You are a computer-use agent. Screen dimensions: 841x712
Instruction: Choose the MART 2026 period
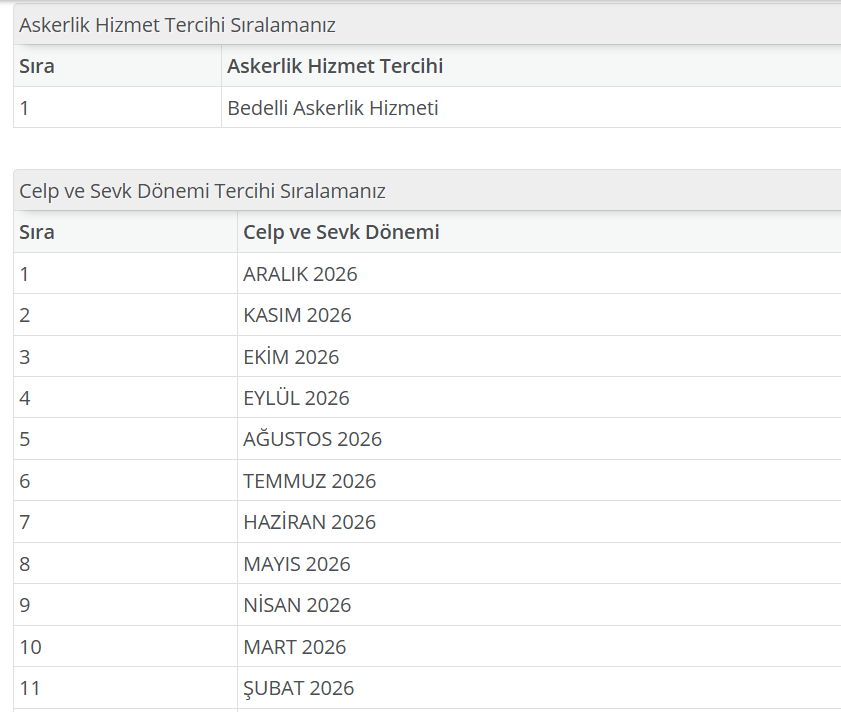294,647
